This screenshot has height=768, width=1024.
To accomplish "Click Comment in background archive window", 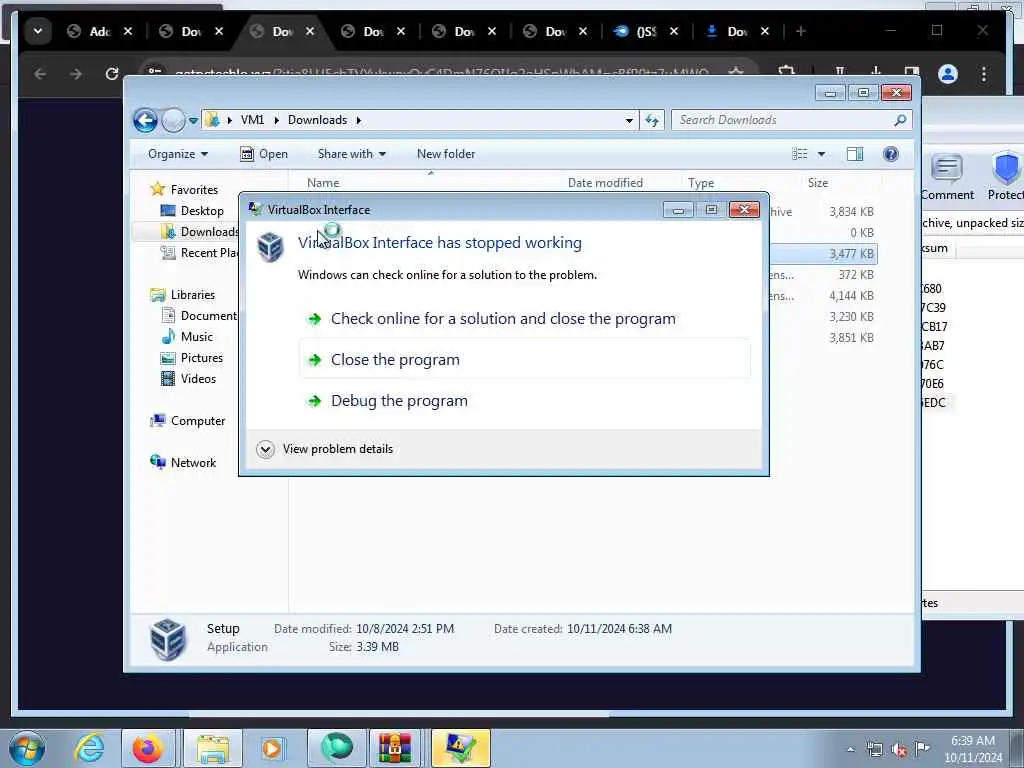I will pyautogui.click(x=947, y=178).
